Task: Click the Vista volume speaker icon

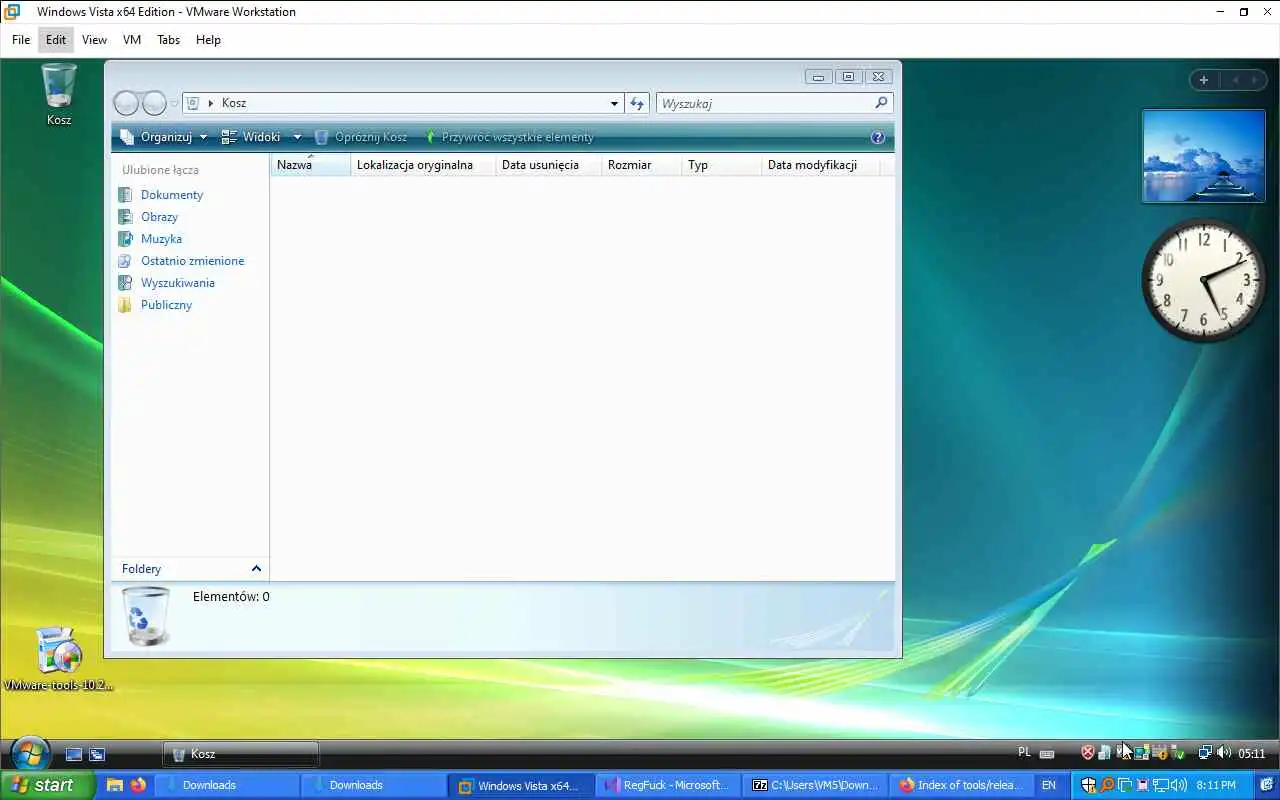Action: [1224, 753]
